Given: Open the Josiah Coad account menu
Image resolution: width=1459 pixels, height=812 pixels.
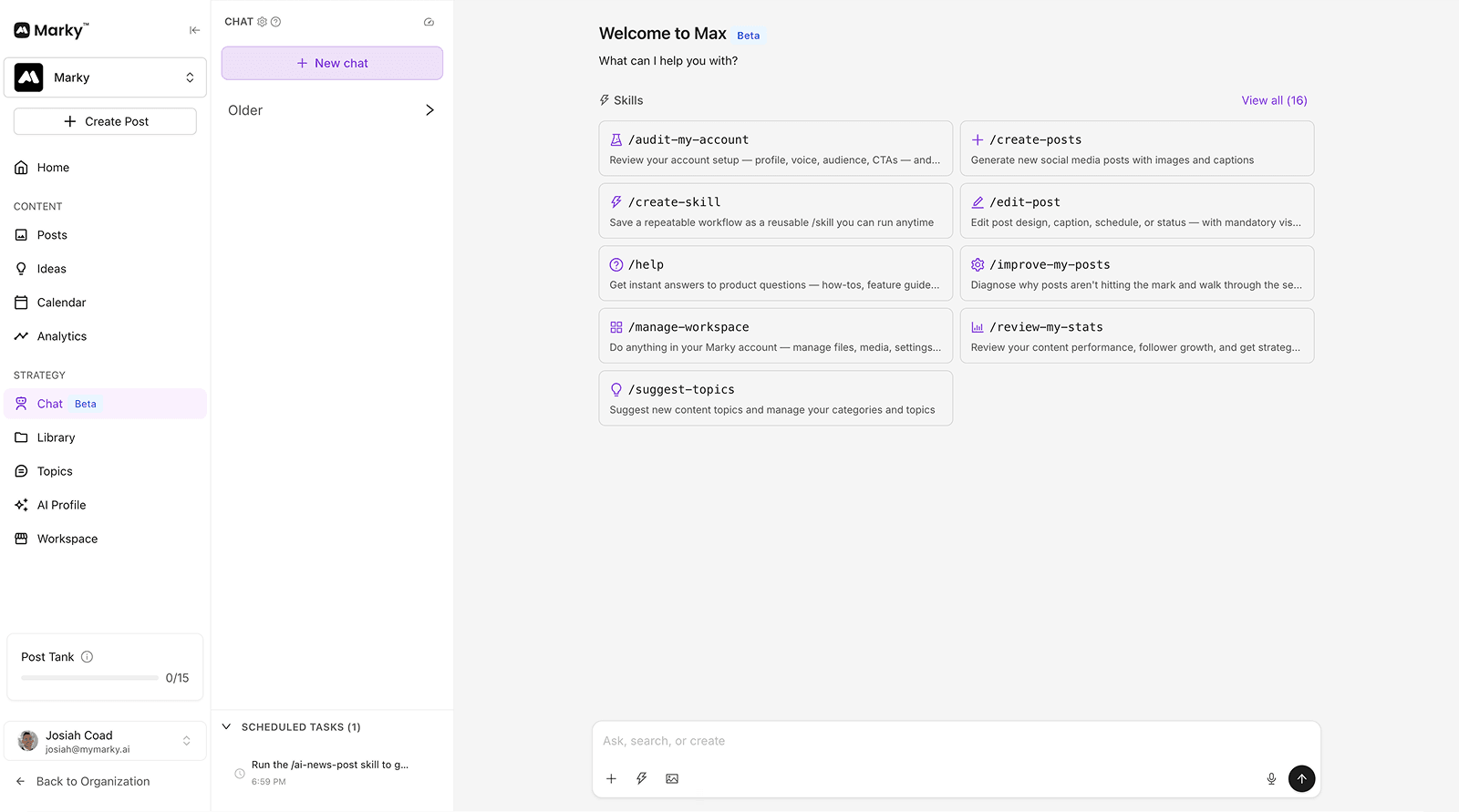Looking at the screenshot, I should 105,741.
